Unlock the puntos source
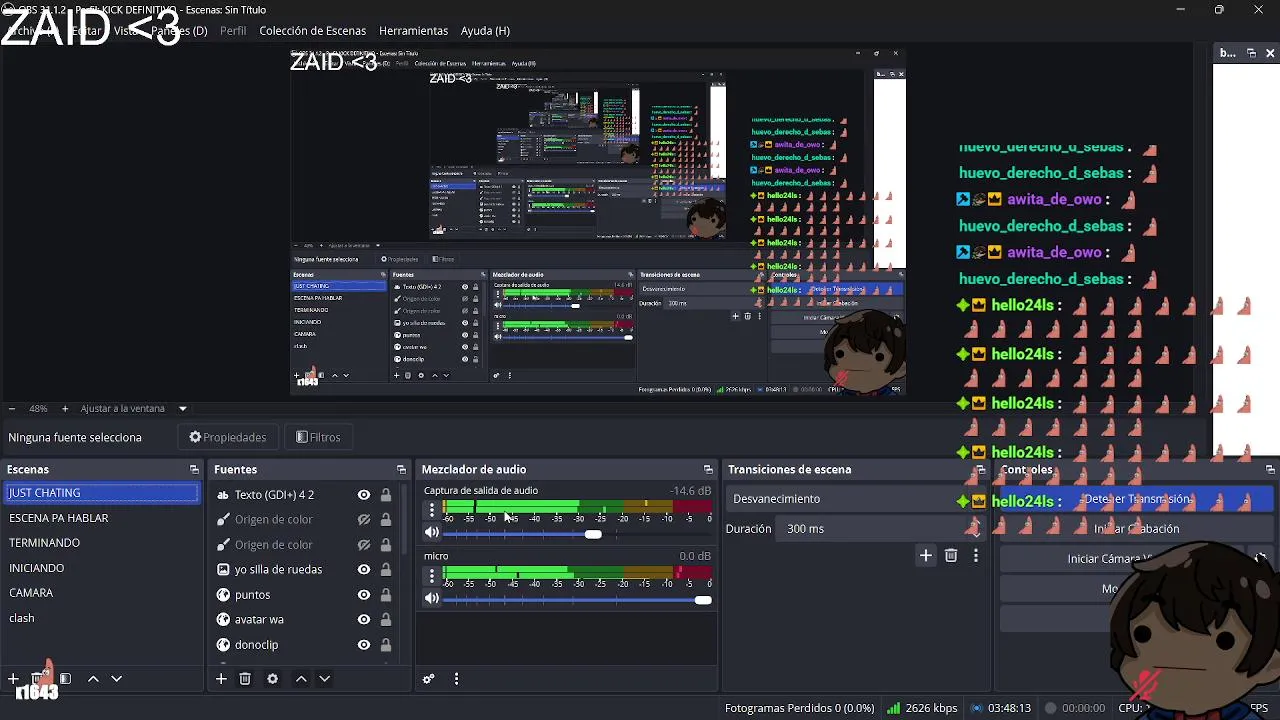The image size is (1280, 720). (x=385, y=594)
